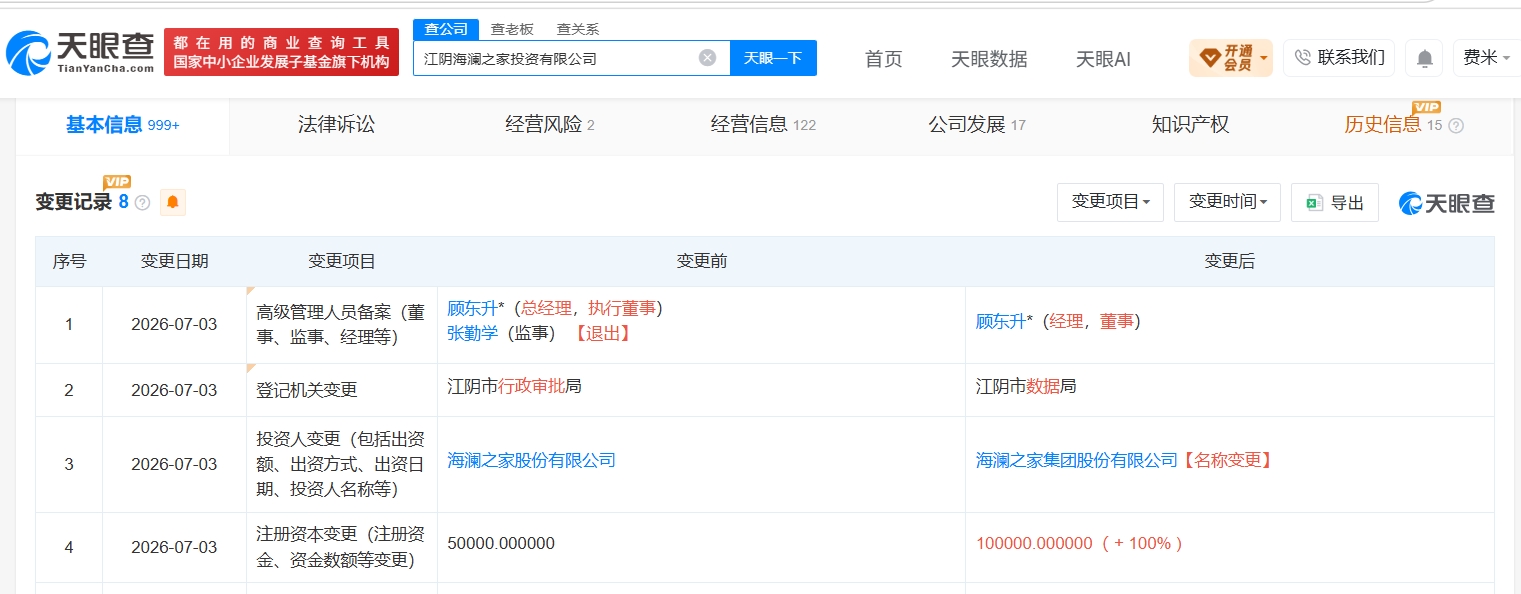The height and width of the screenshot is (594, 1521).
Task: Open the 变更时间 filter dropdown
Action: pos(1227,202)
